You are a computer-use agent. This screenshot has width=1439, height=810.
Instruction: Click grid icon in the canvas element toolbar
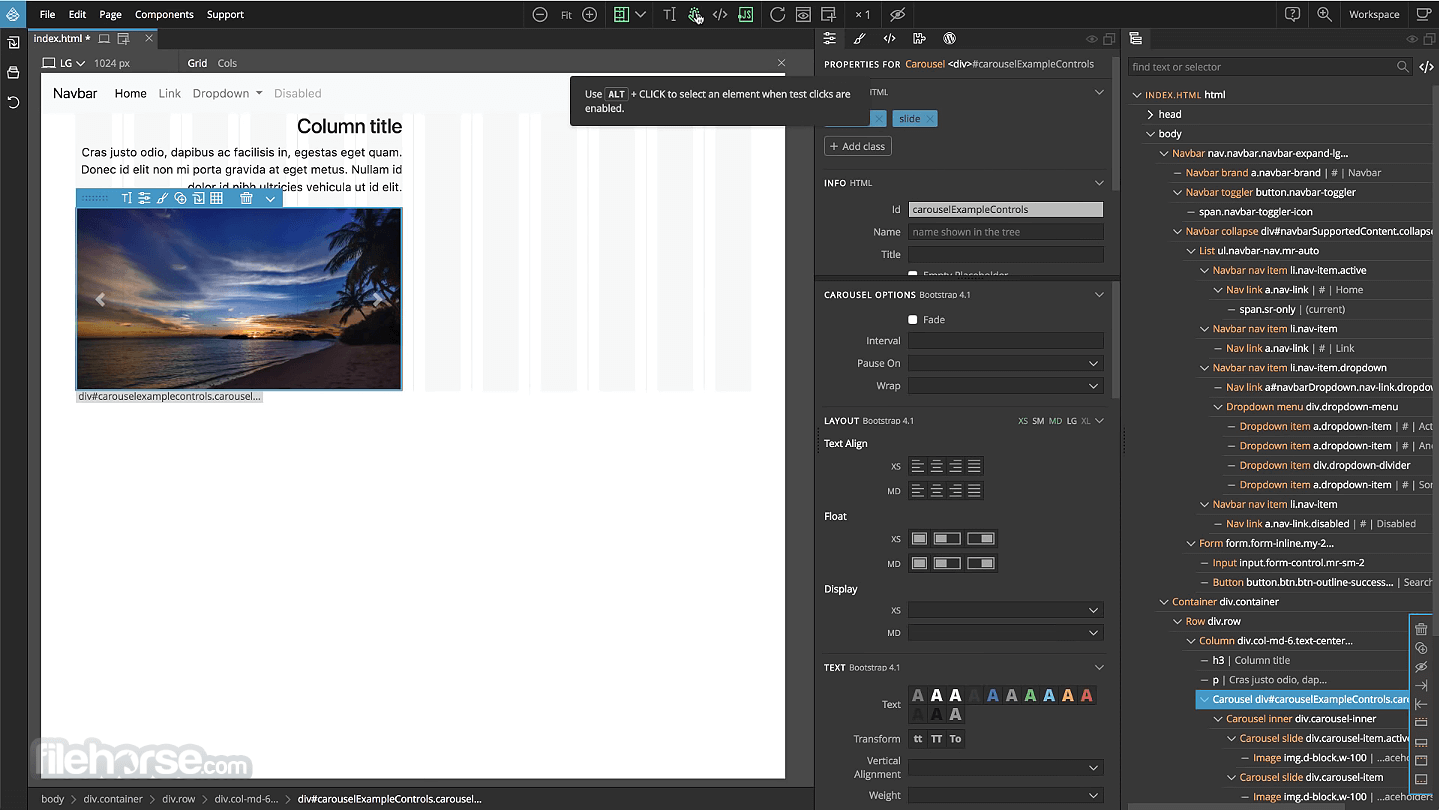(216, 199)
